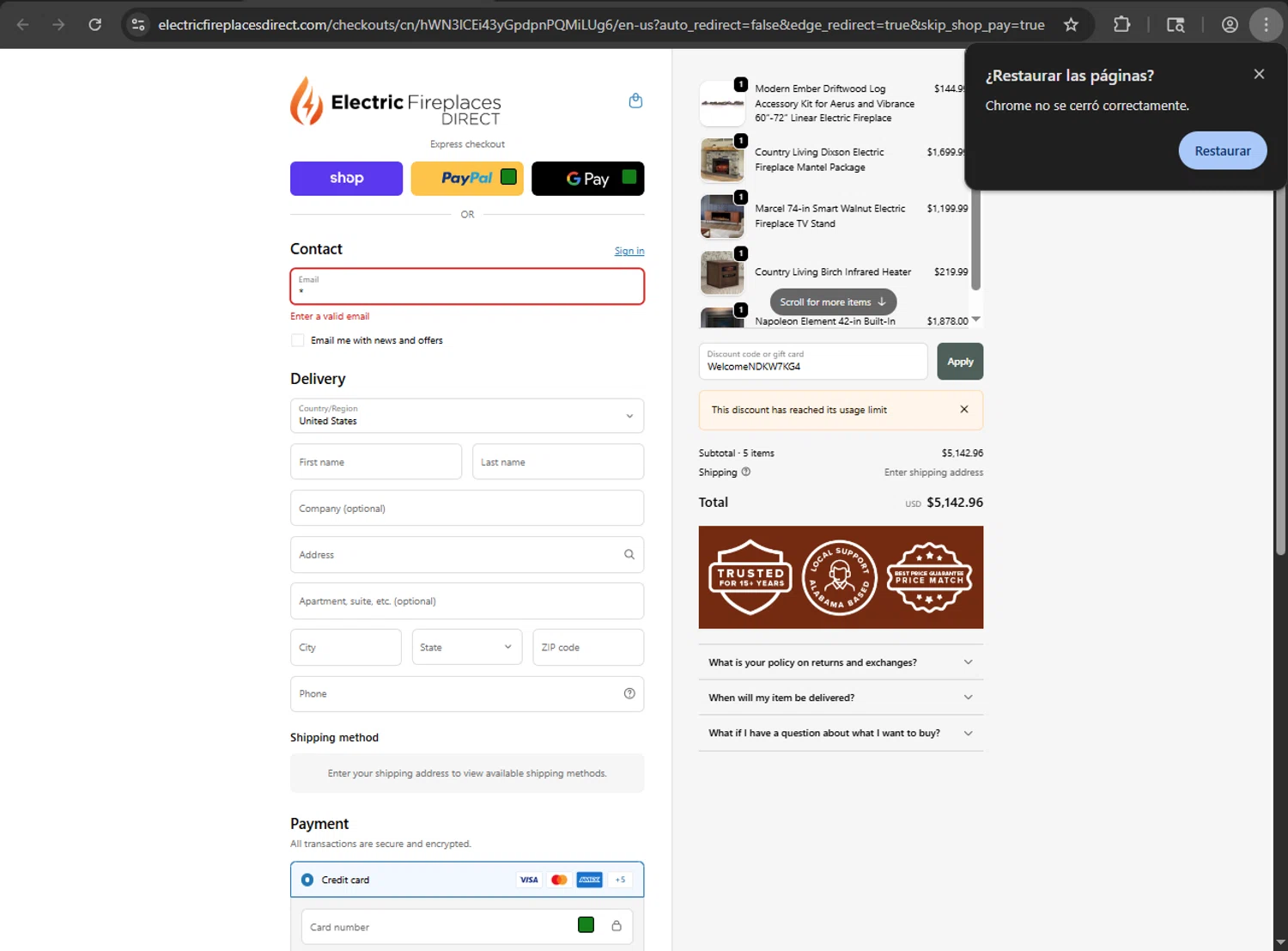Click the order list scrollbar down arrow

click(x=975, y=320)
